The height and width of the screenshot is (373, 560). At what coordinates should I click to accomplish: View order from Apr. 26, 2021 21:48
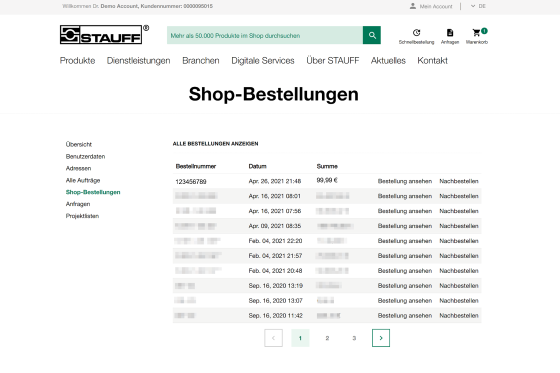[x=405, y=181]
